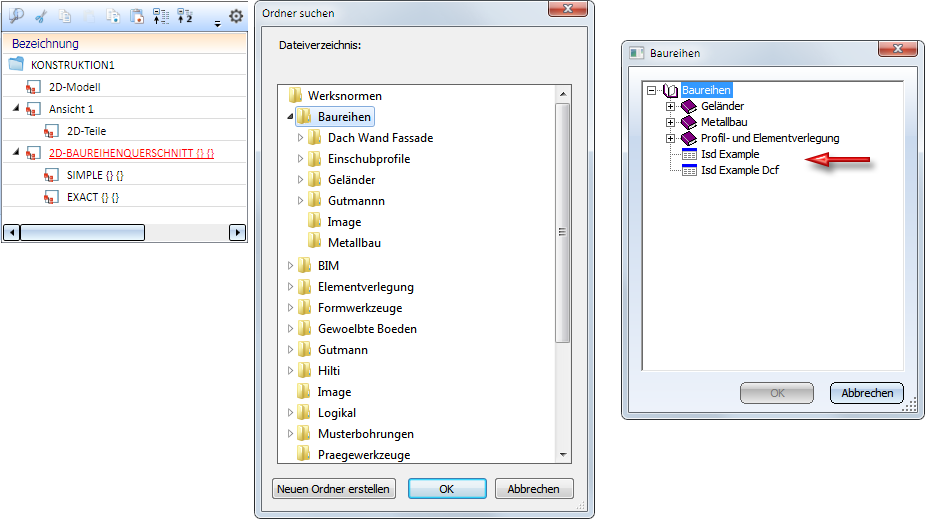925x519 pixels.
Task: Click the paste special clipboard icon
Action: point(137,17)
